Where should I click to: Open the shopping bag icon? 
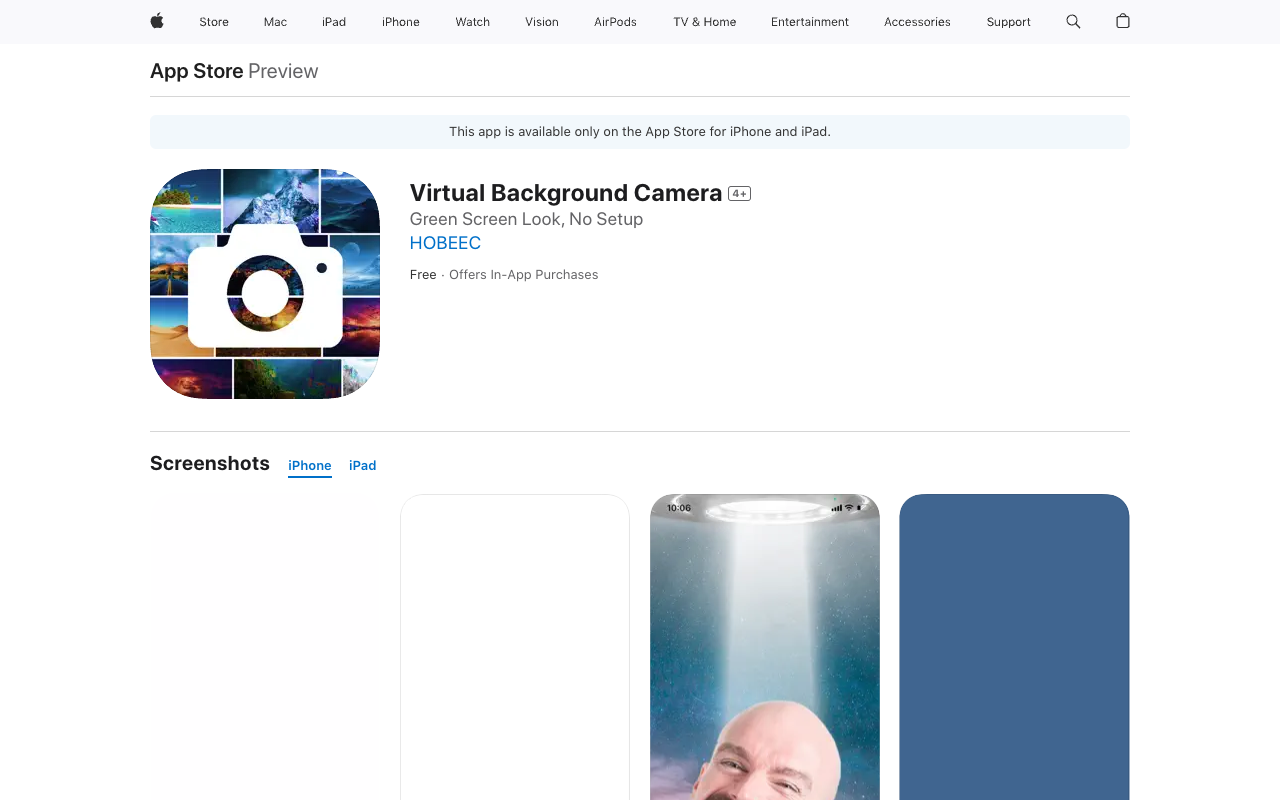click(x=1123, y=21)
